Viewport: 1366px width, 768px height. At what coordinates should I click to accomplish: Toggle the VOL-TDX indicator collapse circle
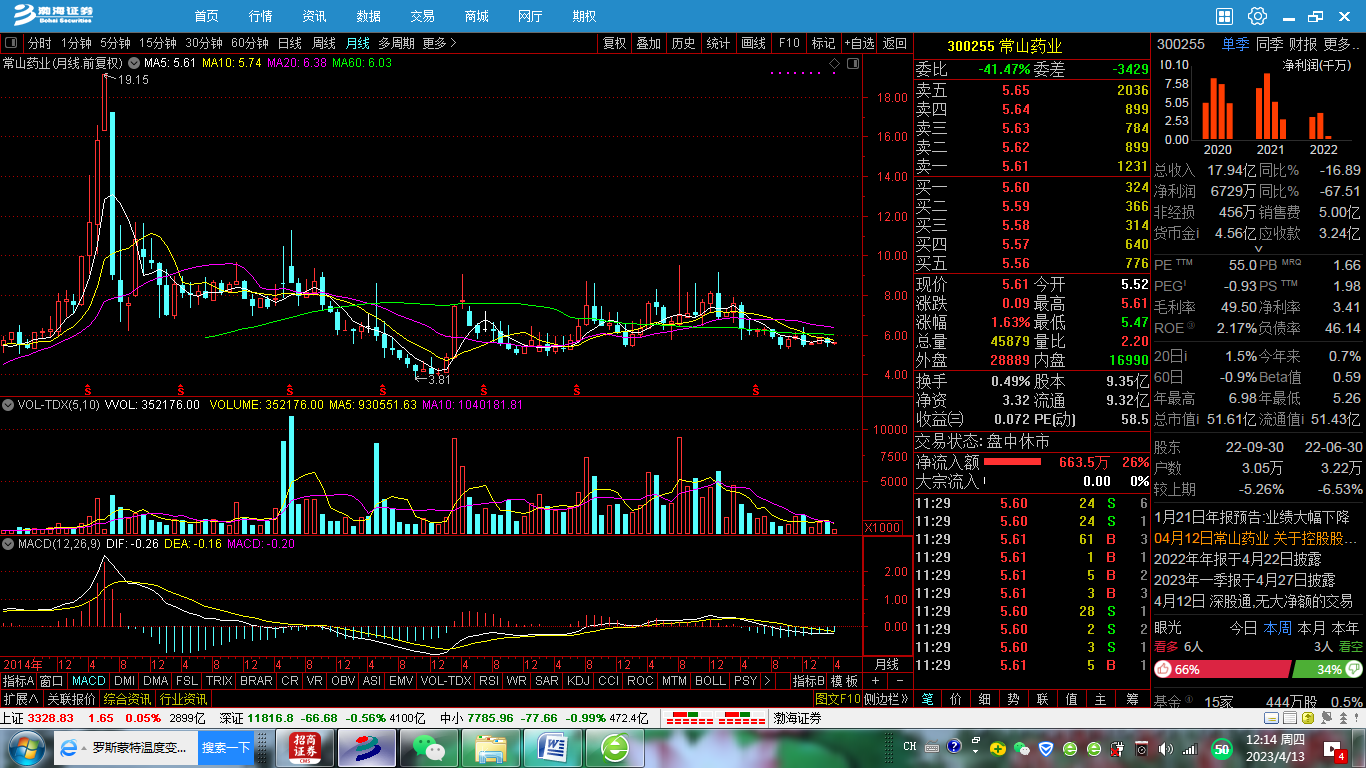(9, 405)
